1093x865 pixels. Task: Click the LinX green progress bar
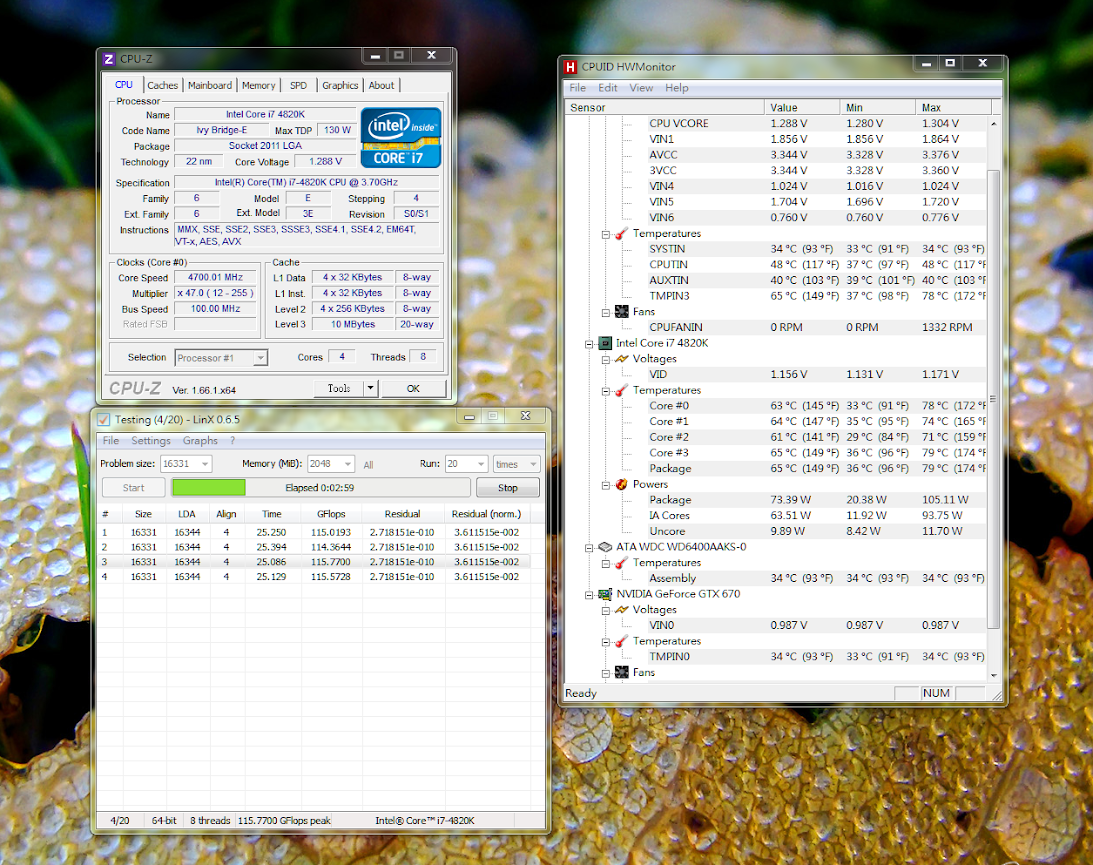(209, 487)
